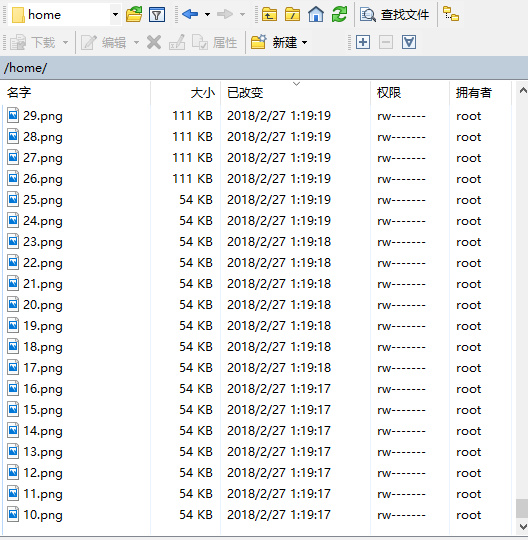Open the home directory dropdown
The image size is (528, 540).
(x=115, y=14)
